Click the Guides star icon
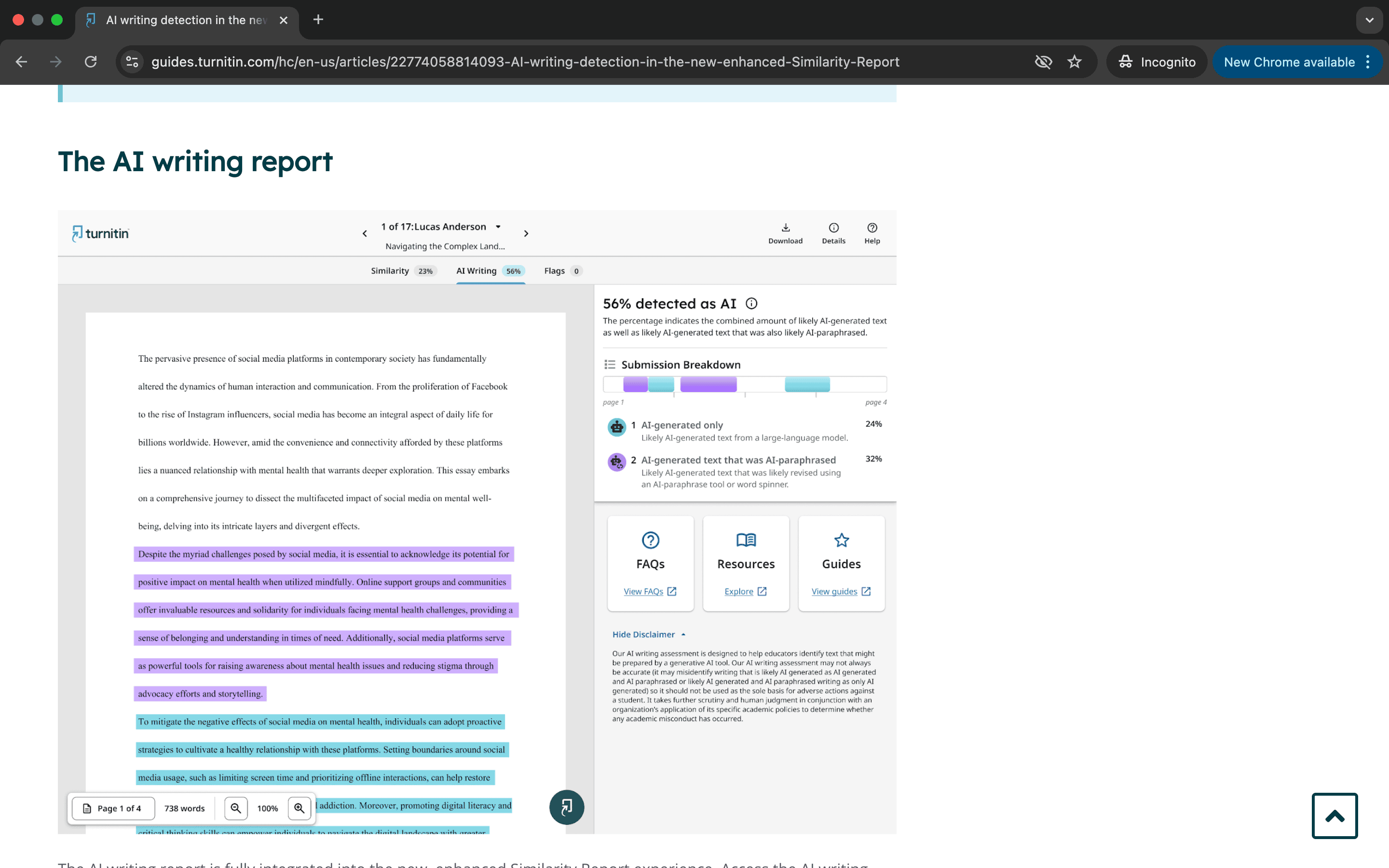Image resolution: width=1389 pixels, height=868 pixels. tap(842, 540)
